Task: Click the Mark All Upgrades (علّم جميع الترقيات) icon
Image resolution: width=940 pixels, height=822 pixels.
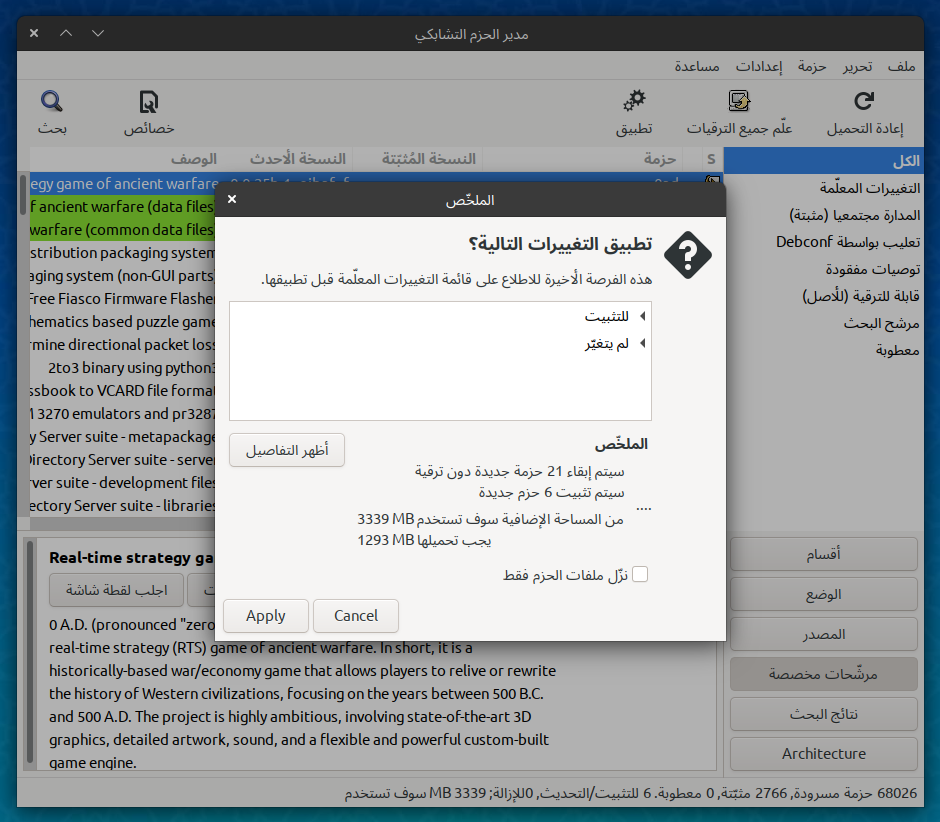Action: (739, 101)
